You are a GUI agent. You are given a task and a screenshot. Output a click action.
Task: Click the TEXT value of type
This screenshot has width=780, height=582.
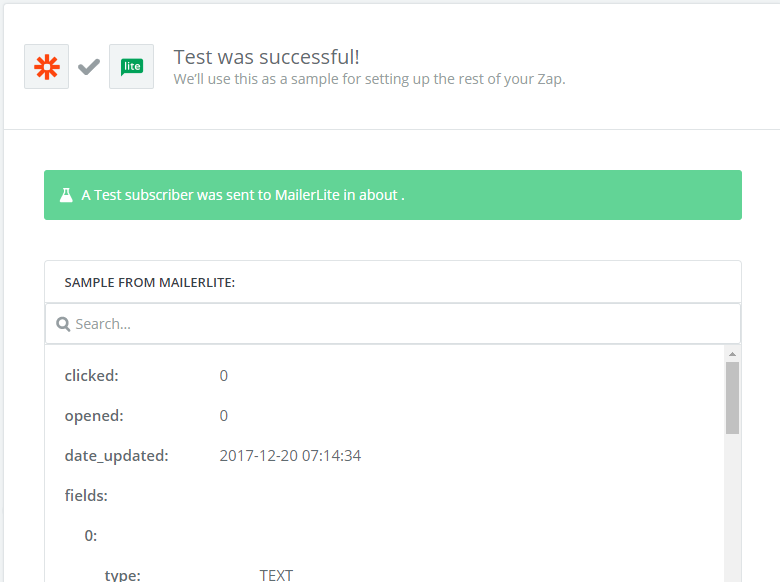click(277, 575)
